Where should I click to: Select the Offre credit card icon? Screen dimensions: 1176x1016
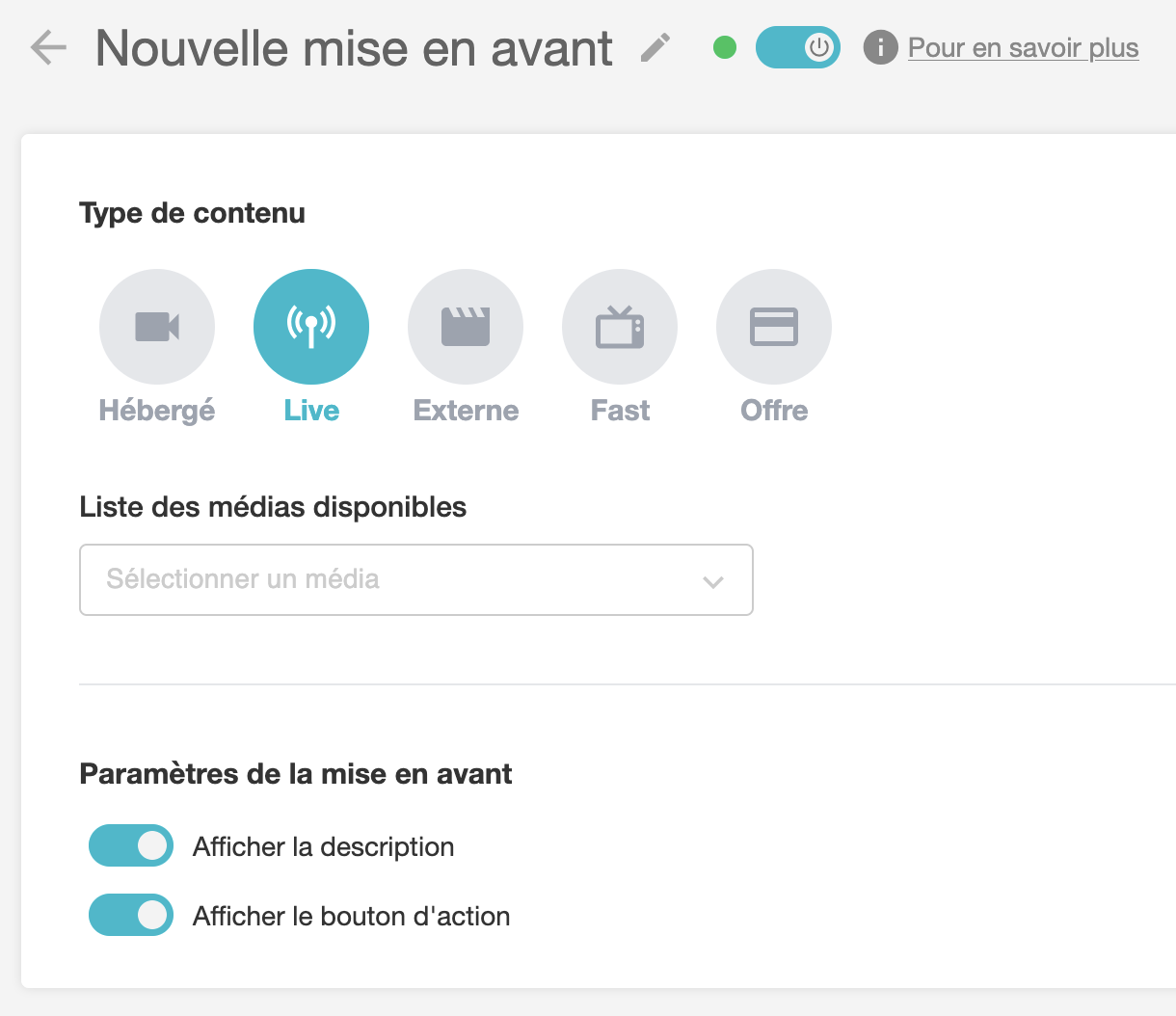[x=774, y=327]
